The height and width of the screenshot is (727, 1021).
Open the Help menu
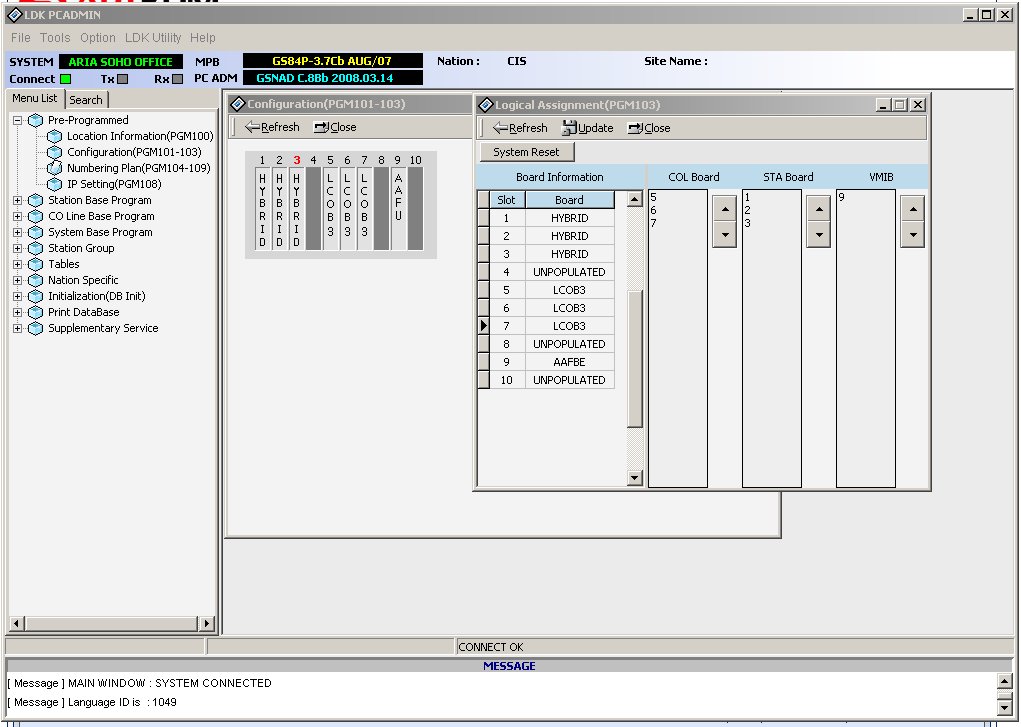[203, 38]
